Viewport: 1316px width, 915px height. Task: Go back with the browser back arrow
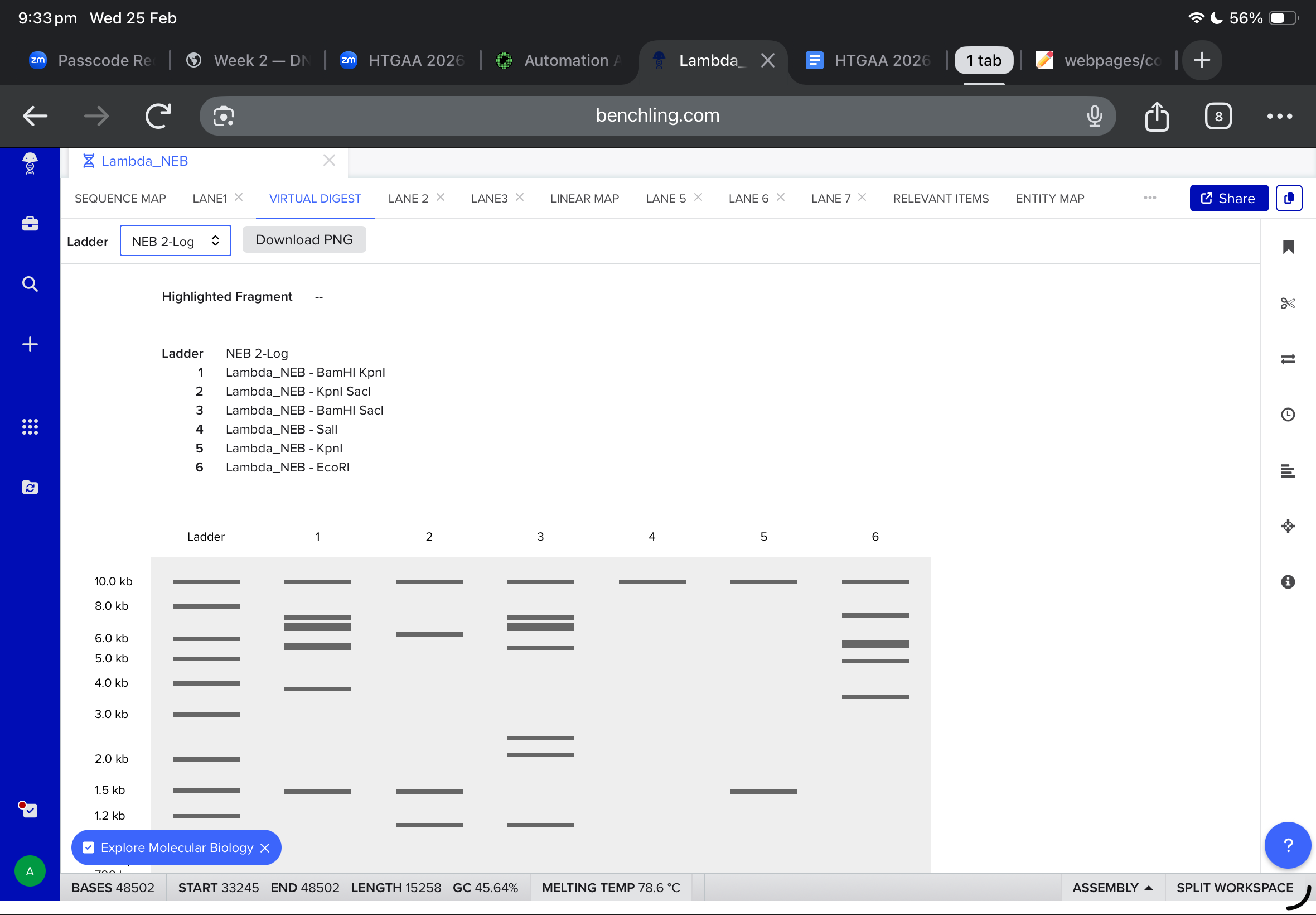pyautogui.click(x=36, y=117)
